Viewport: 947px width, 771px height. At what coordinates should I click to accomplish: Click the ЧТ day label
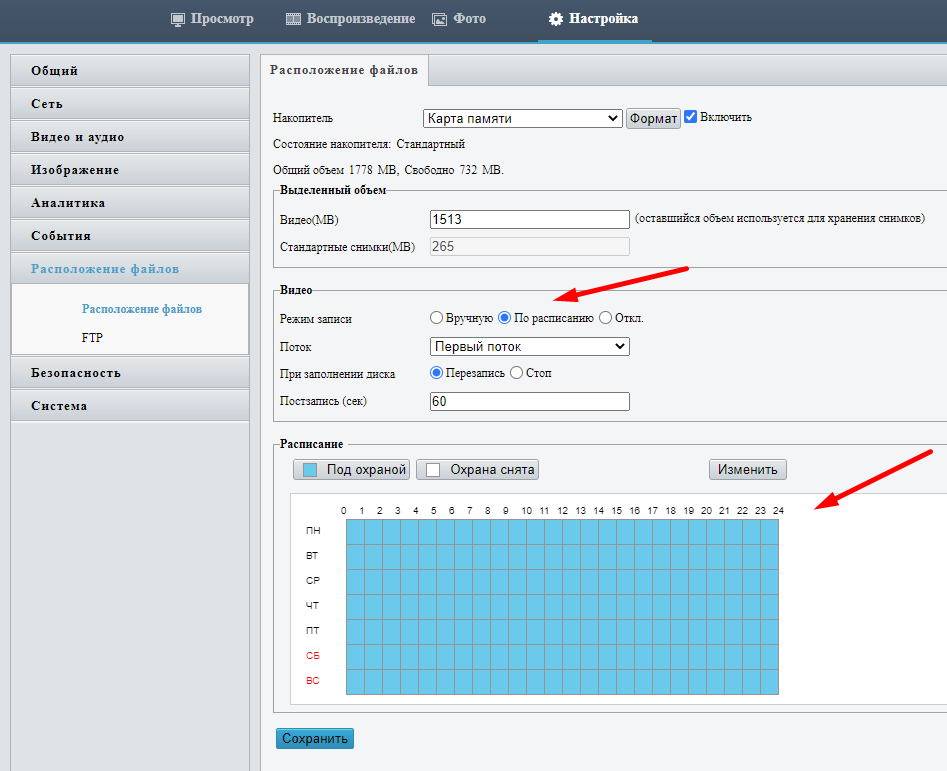click(x=312, y=606)
